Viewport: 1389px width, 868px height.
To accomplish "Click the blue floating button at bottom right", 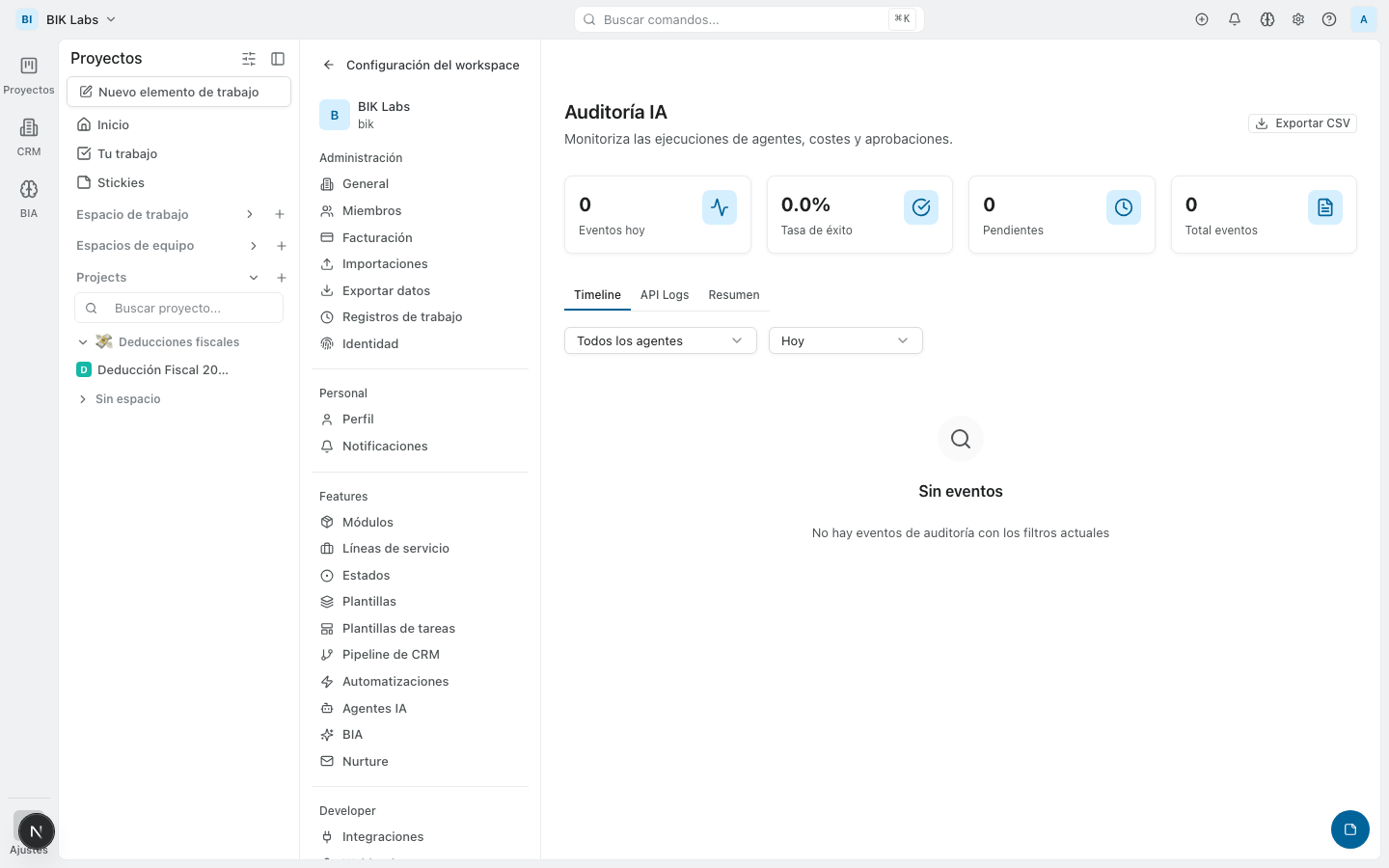I will tap(1349, 829).
